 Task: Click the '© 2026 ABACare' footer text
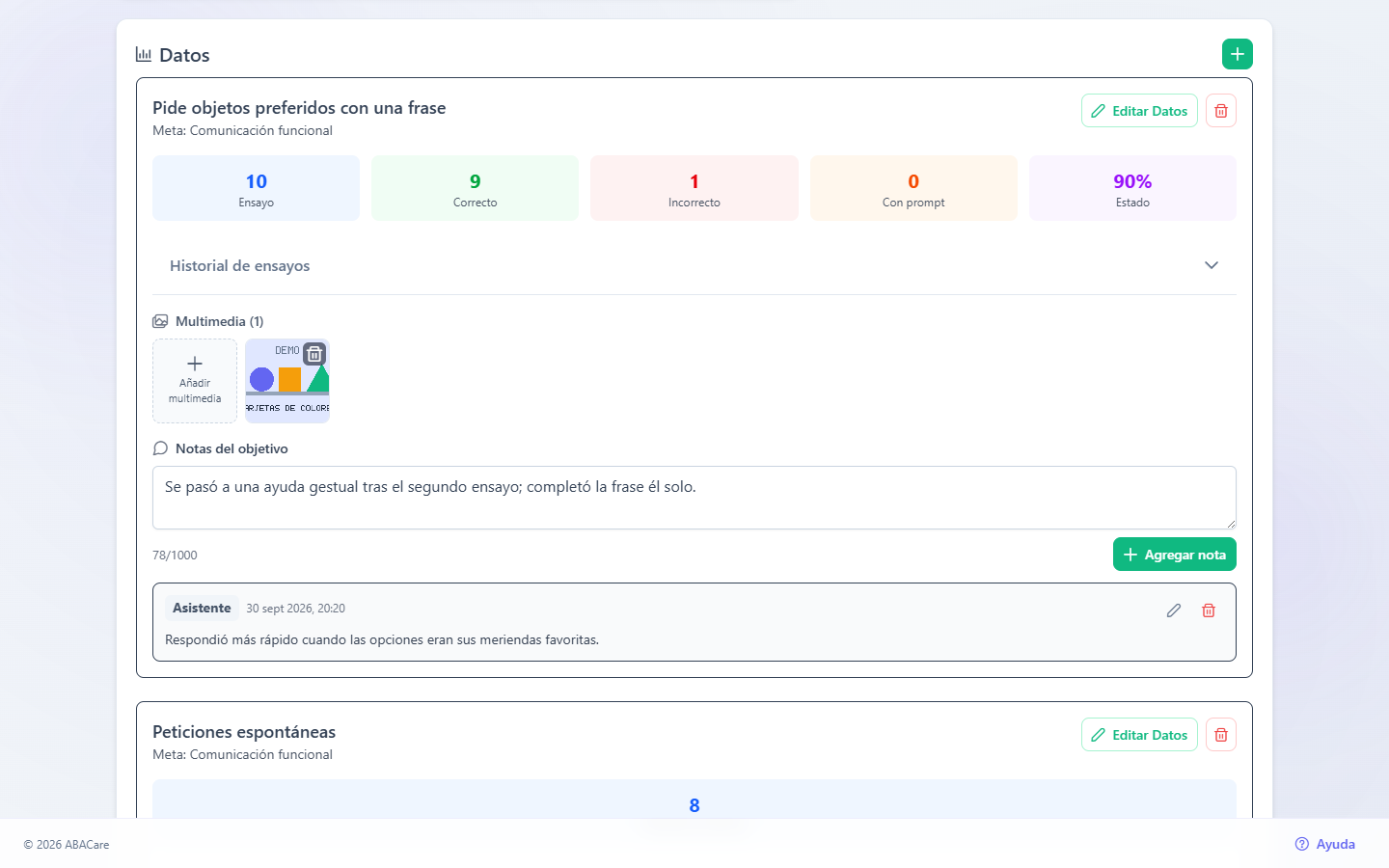[67, 845]
